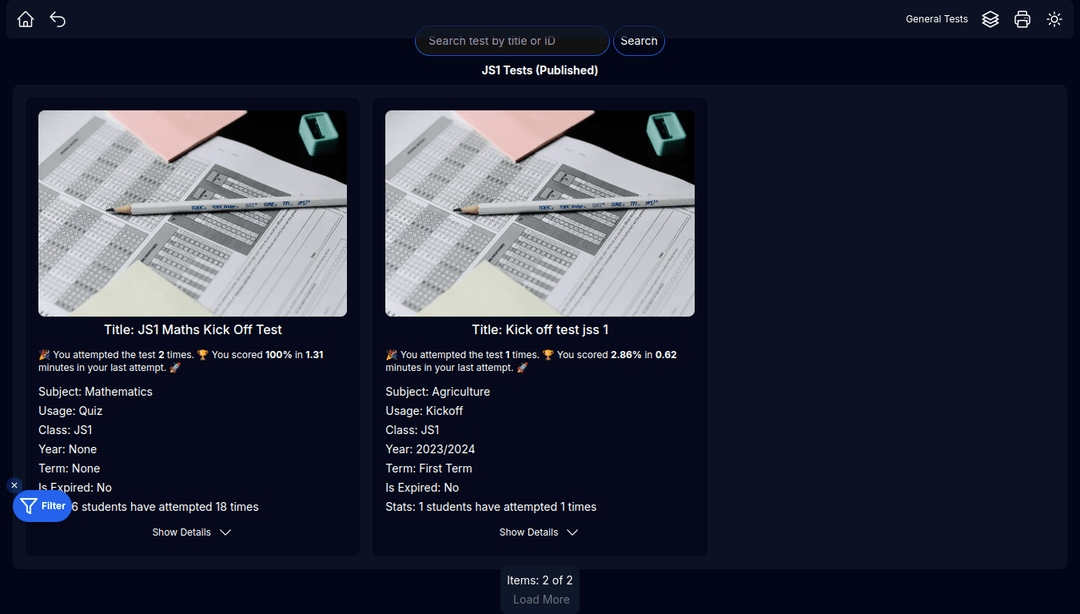This screenshot has height=614, width=1080.
Task: Open the Kick off test jss 1 thumbnail
Action: click(539, 213)
